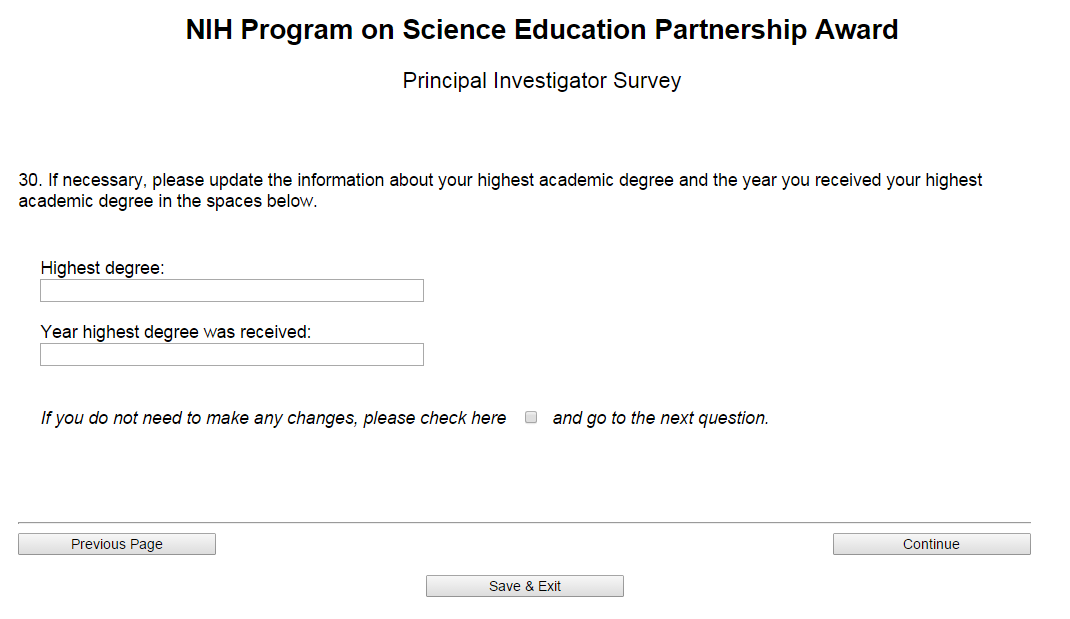Click the horizontal divider above the buttons

524,522
